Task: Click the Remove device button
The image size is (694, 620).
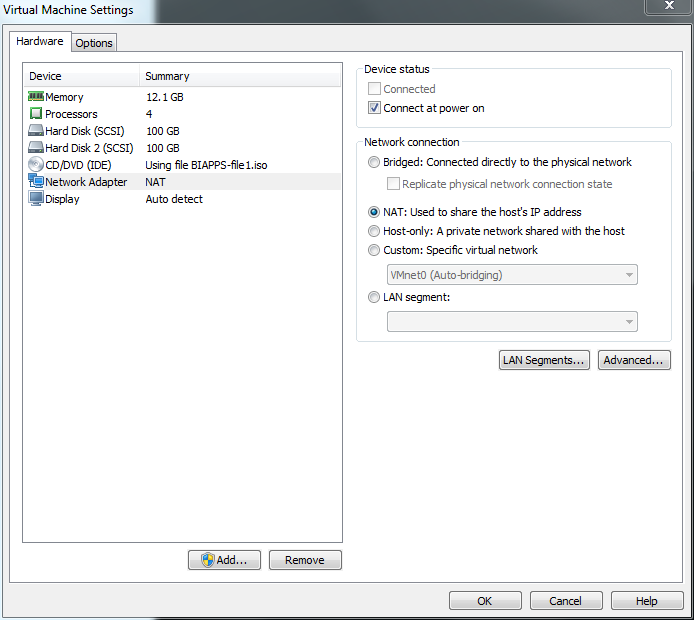Action: [305, 560]
